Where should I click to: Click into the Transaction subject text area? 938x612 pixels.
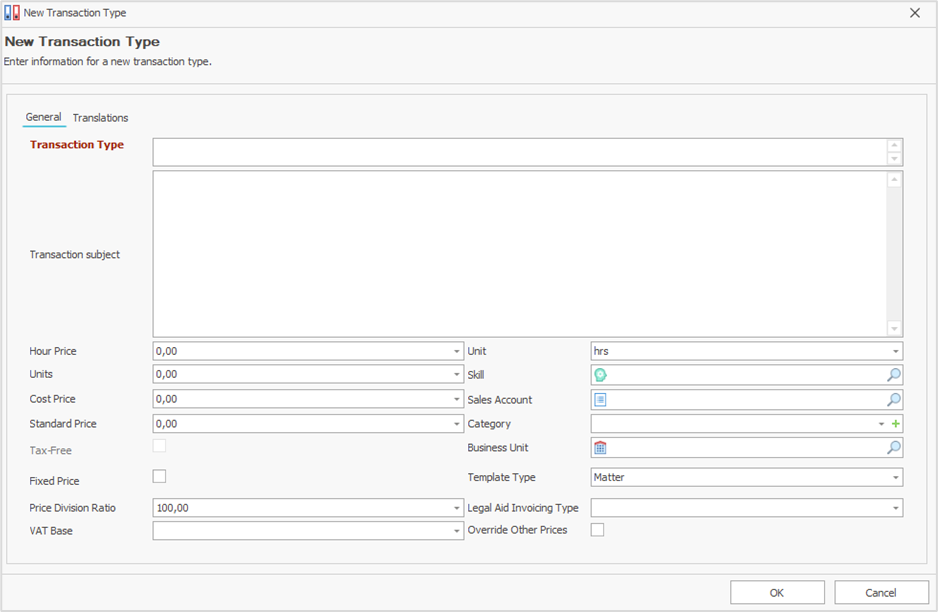(x=520, y=254)
